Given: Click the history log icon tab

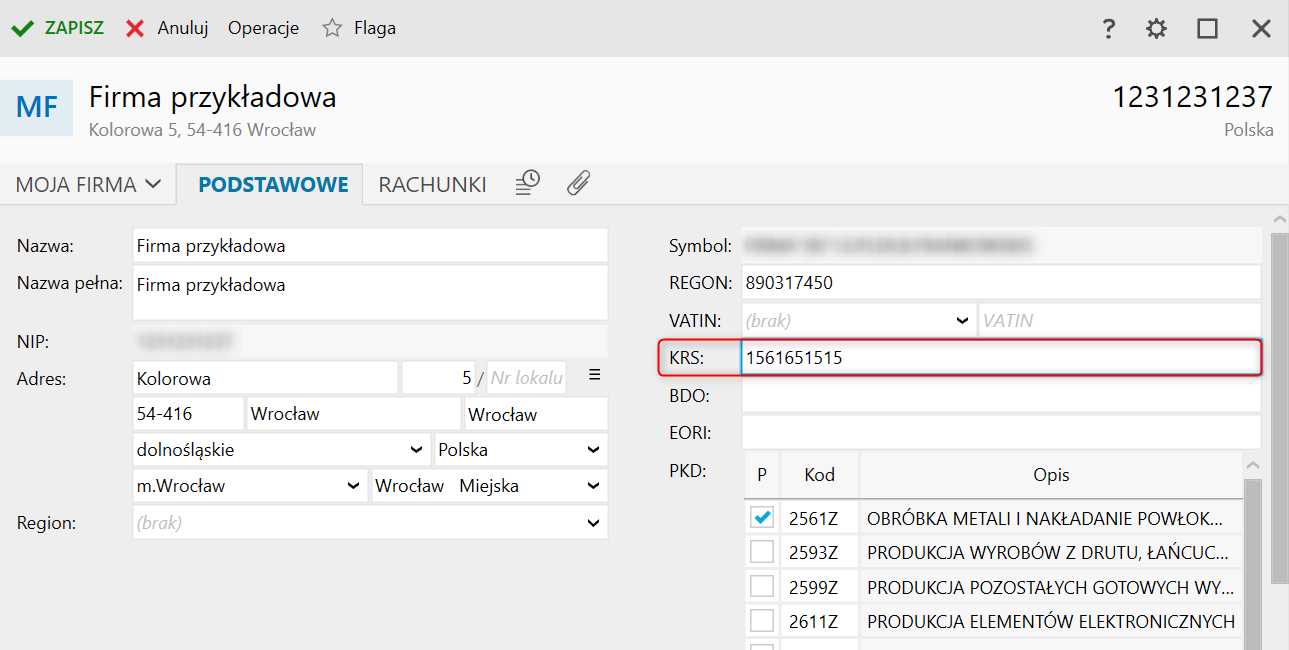Looking at the screenshot, I should [x=527, y=183].
